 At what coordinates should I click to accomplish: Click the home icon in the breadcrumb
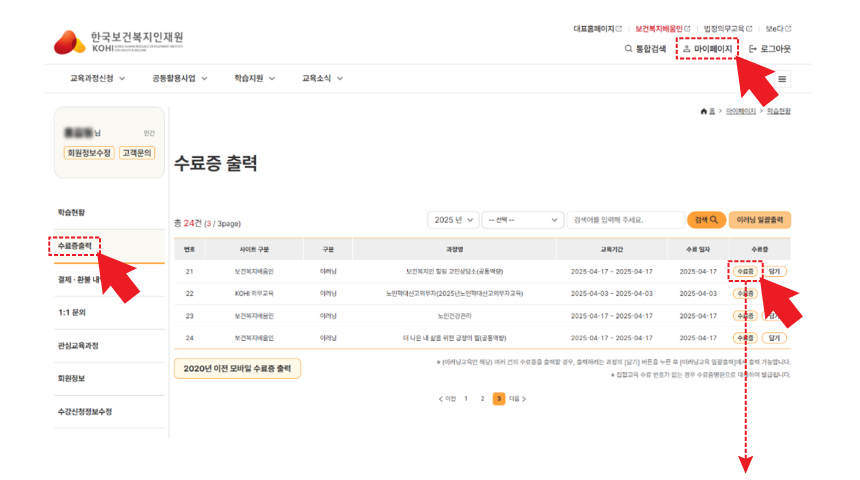704,111
